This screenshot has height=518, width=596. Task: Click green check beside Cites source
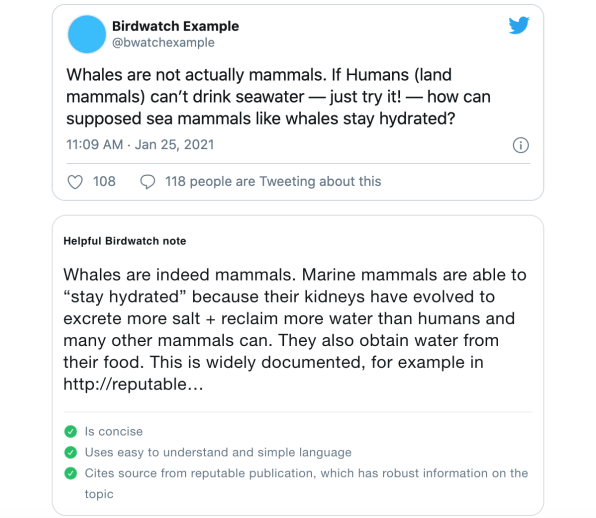tap(71, 473)
